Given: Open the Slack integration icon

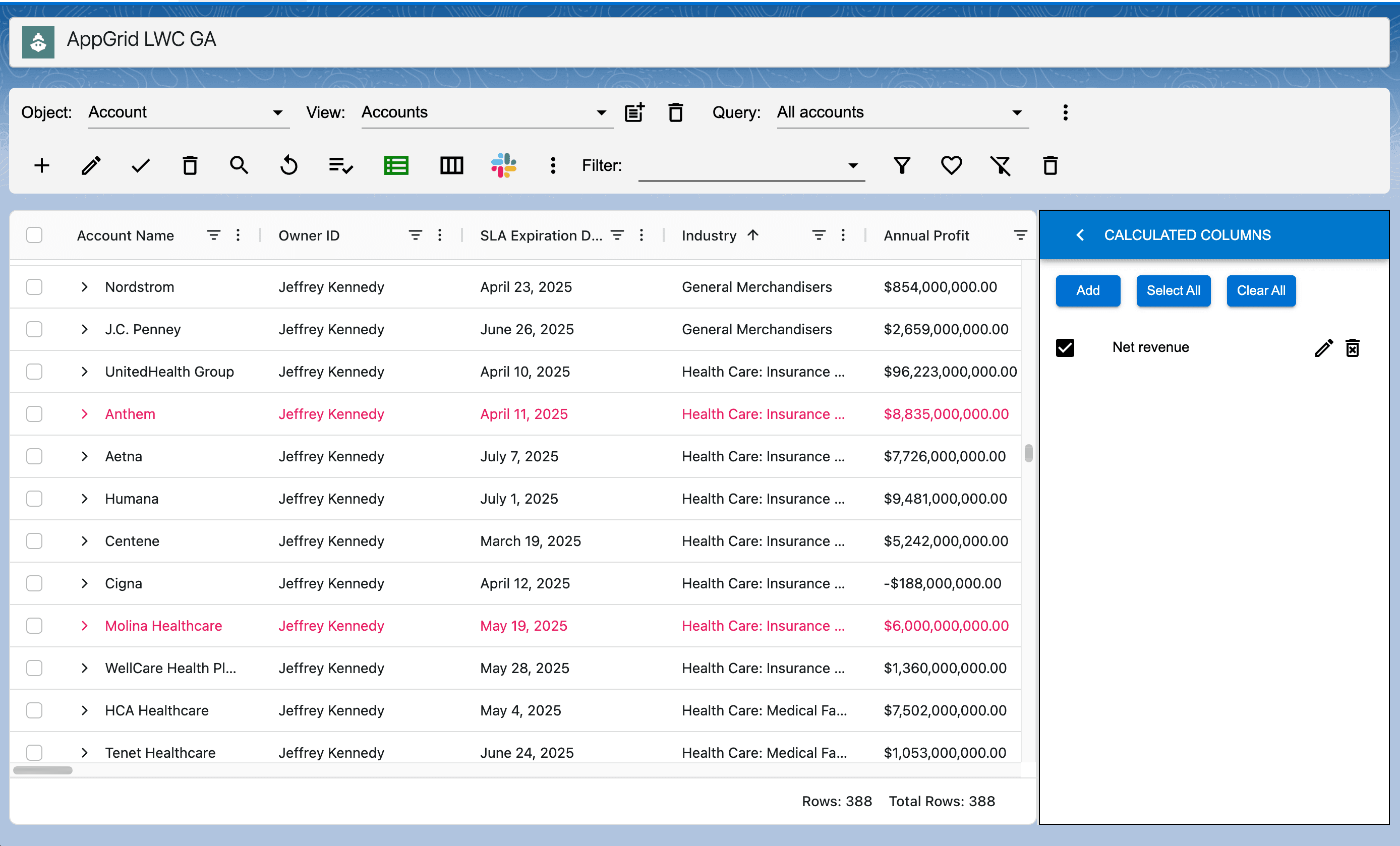Looking at the screenshot, I should click(x=503, y=166).
